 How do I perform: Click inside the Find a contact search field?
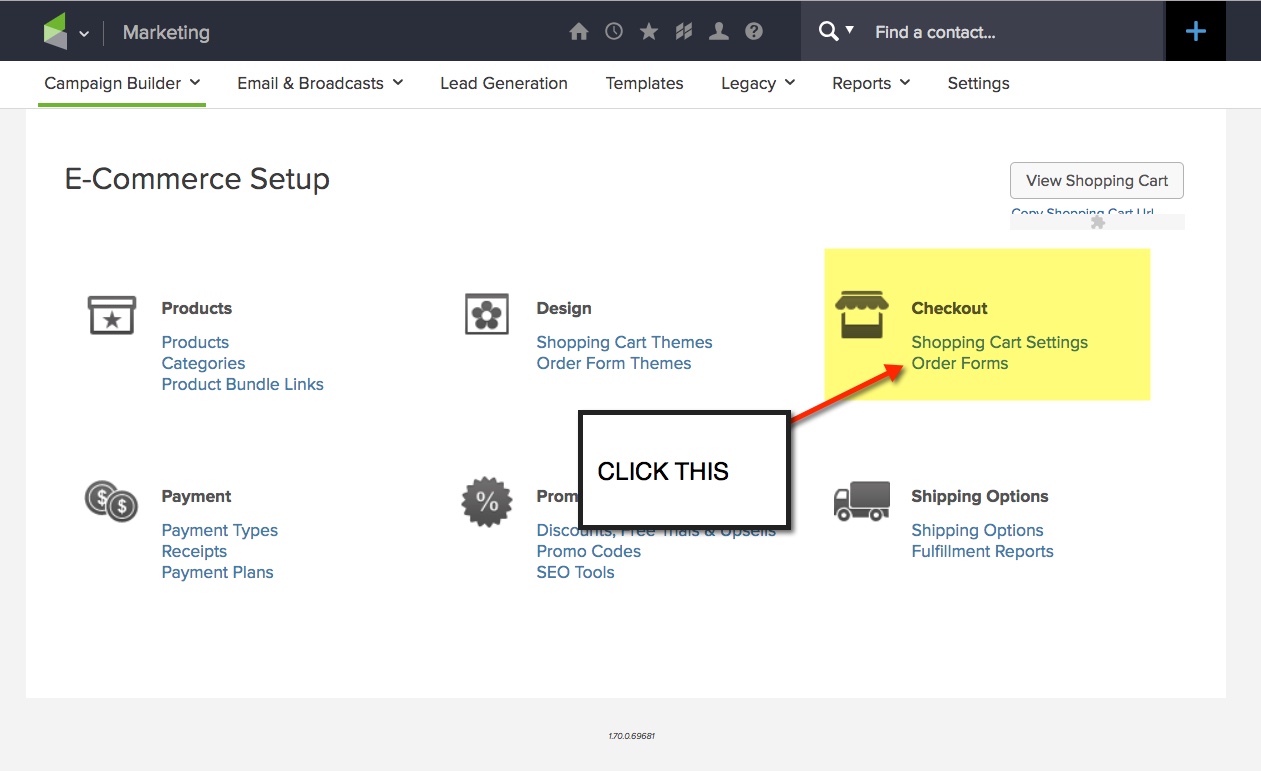(950, 31)
